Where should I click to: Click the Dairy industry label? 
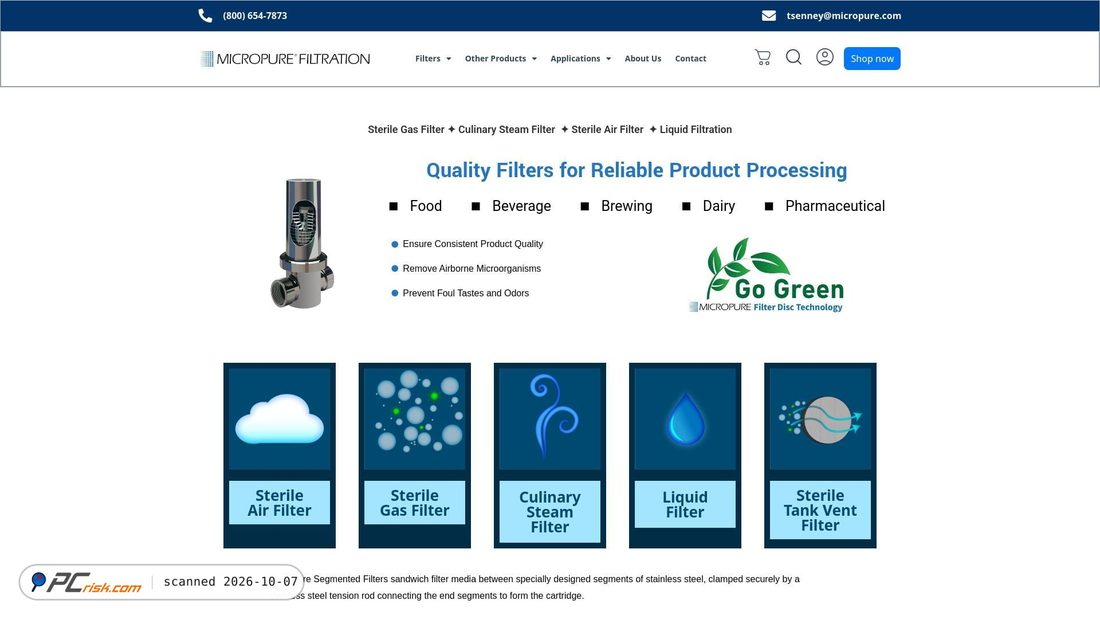(718, 206)
